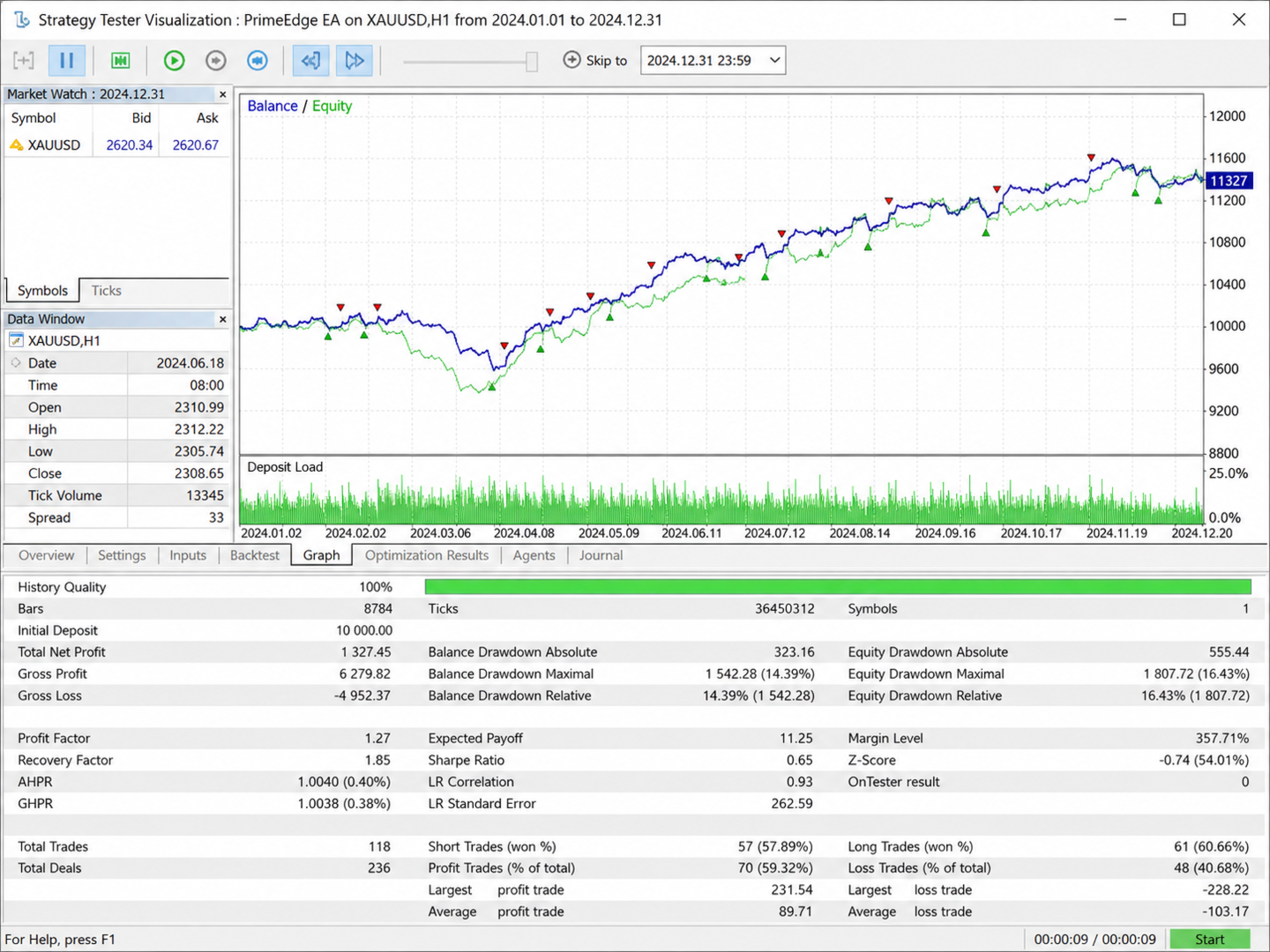Expand the Date row diamond marker

(x=16, y=362)
